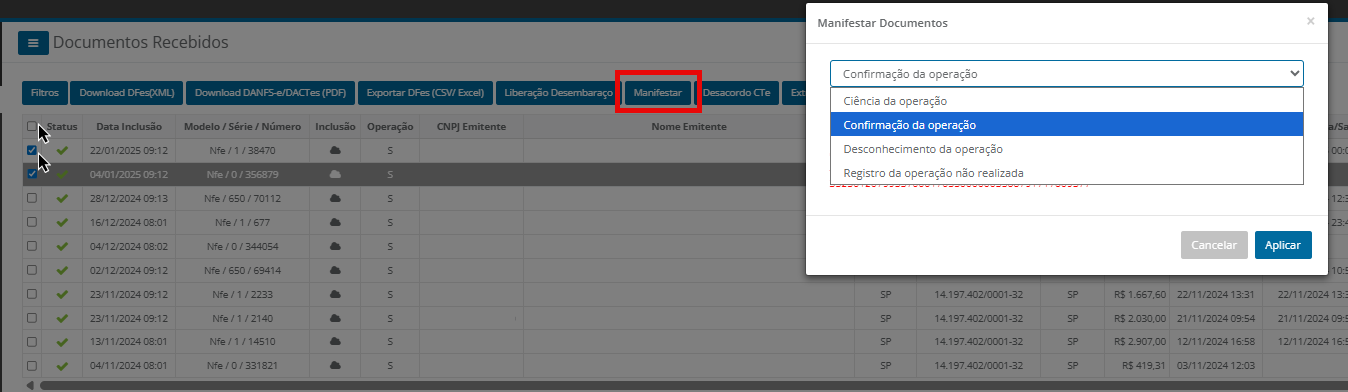Screen dimensions: 1348x392
Task: Click Desacordo CTe button
Action: click(737, 93)
